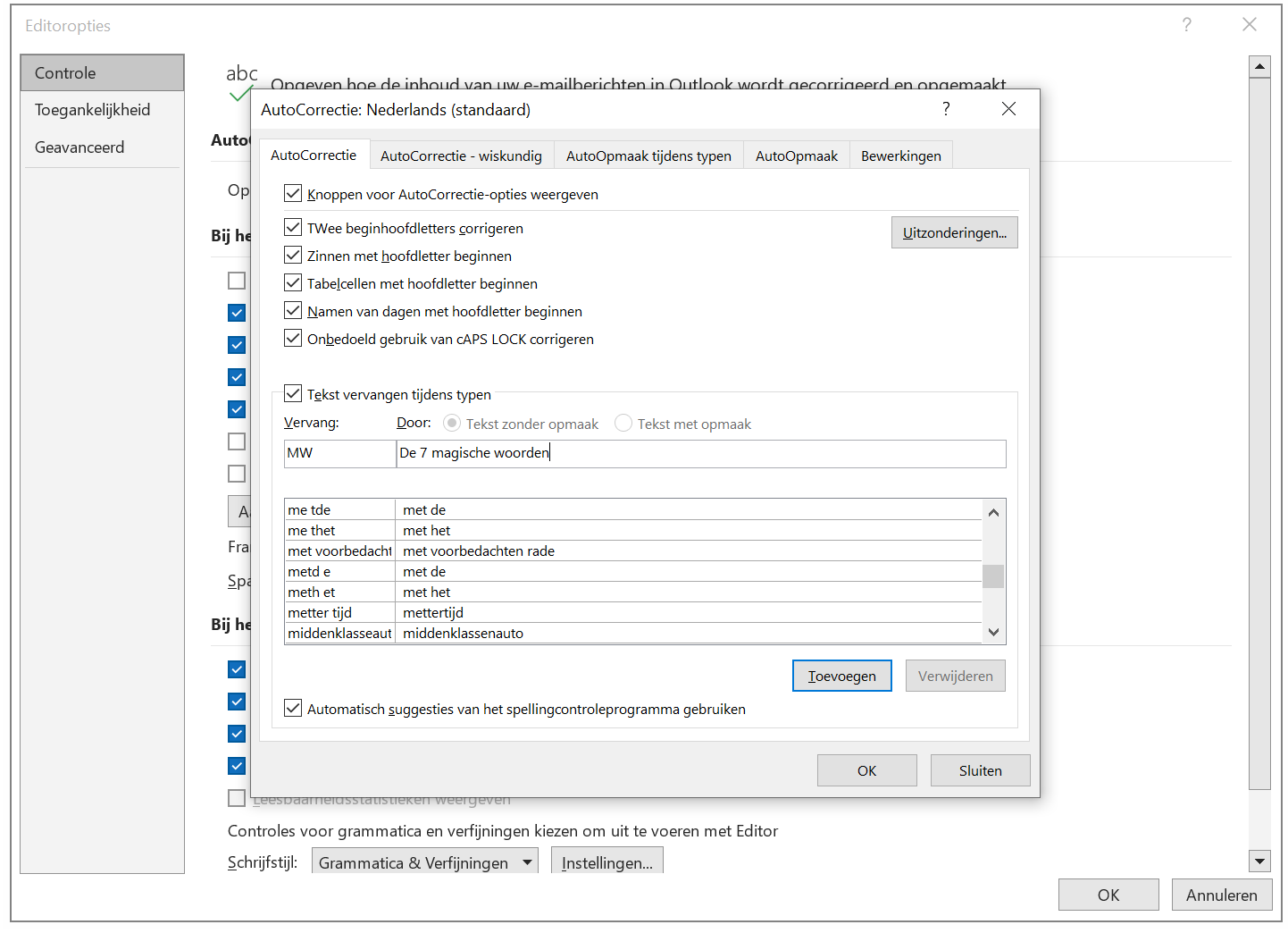This screenshot has width=1288, height=933.
Task: Click the Door field with De 7 magische woorden
Action: (701, 453)
